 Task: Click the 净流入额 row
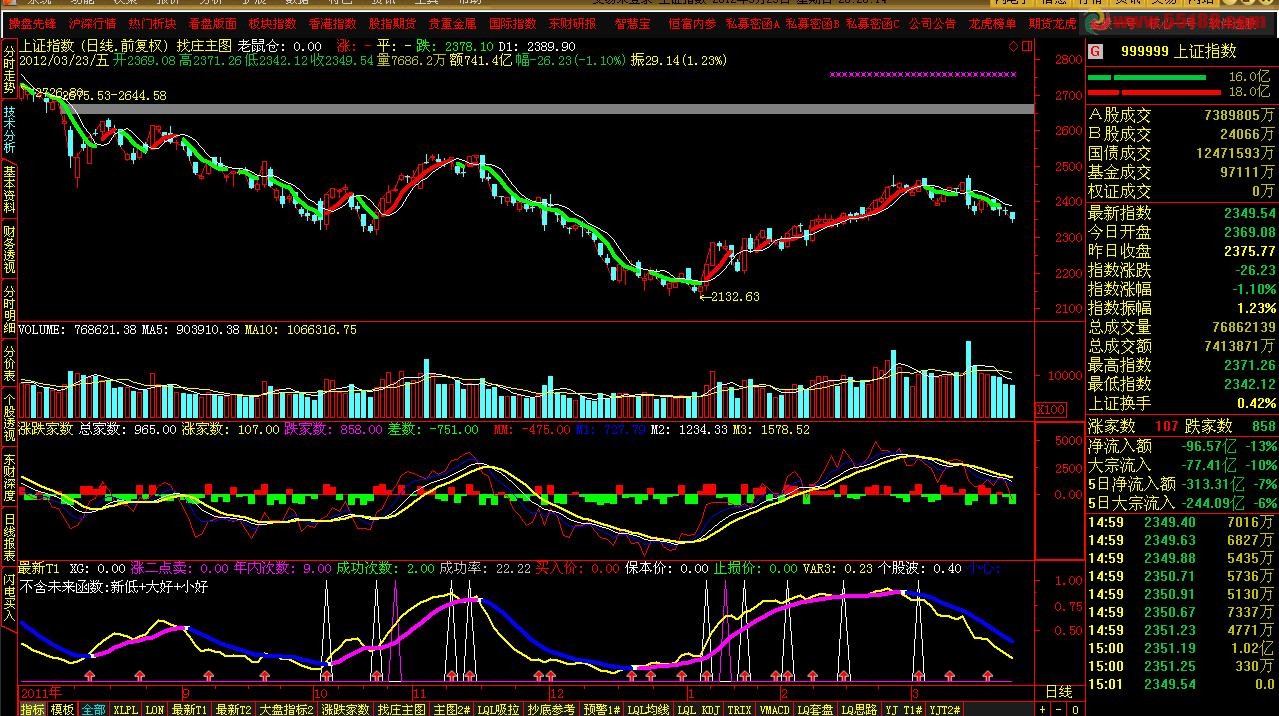[x=1182, y=446]
